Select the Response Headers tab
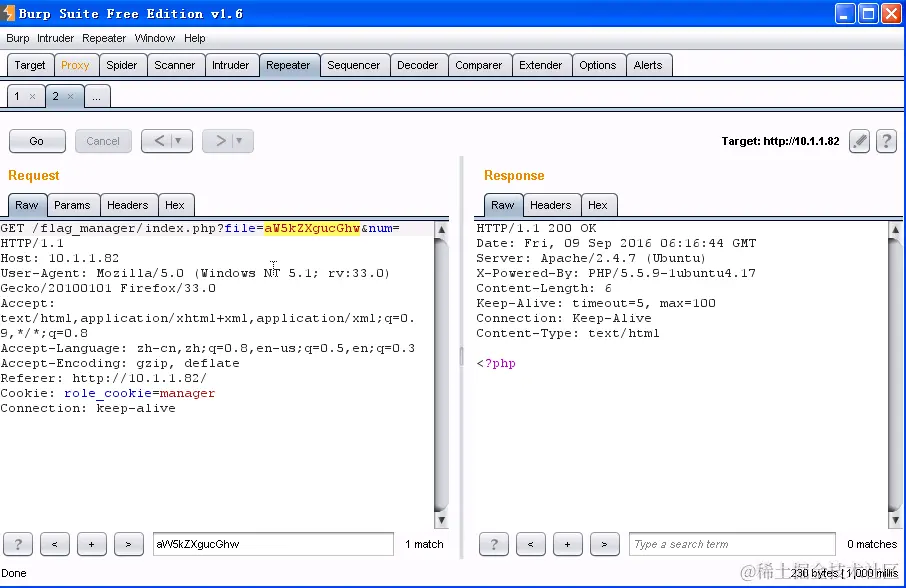The image size is (906, 588). point(551,205)
